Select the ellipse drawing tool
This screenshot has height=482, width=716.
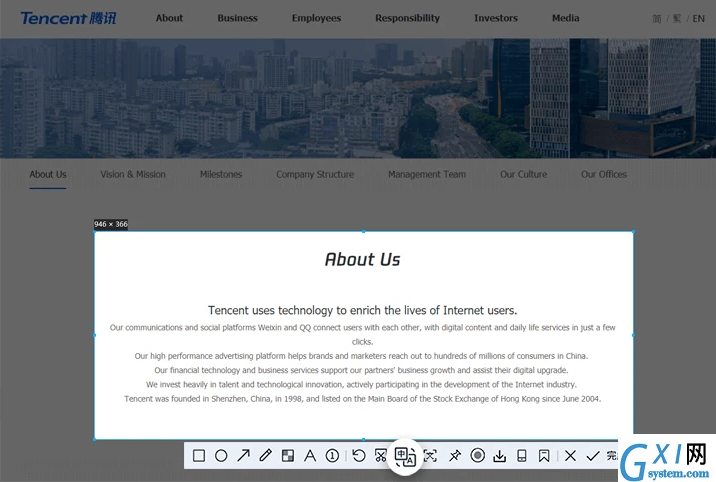[221, 456]
